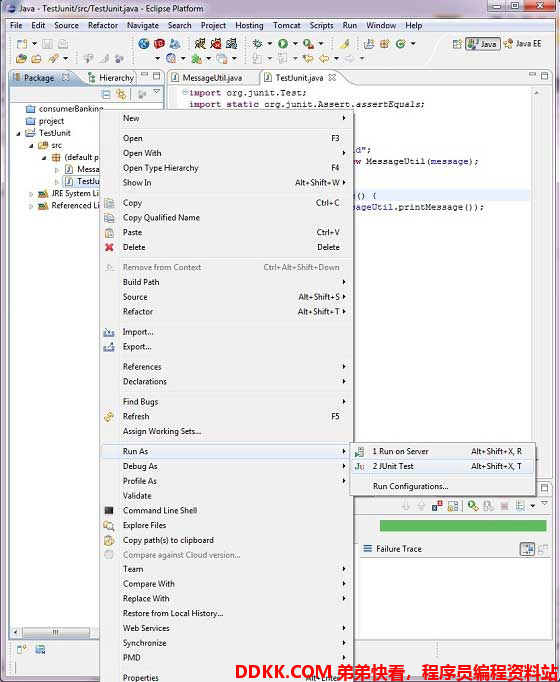Click the Collapse All icon in Package Explorer
Viewport: 560px width, 682px height.
coord(106,94)
